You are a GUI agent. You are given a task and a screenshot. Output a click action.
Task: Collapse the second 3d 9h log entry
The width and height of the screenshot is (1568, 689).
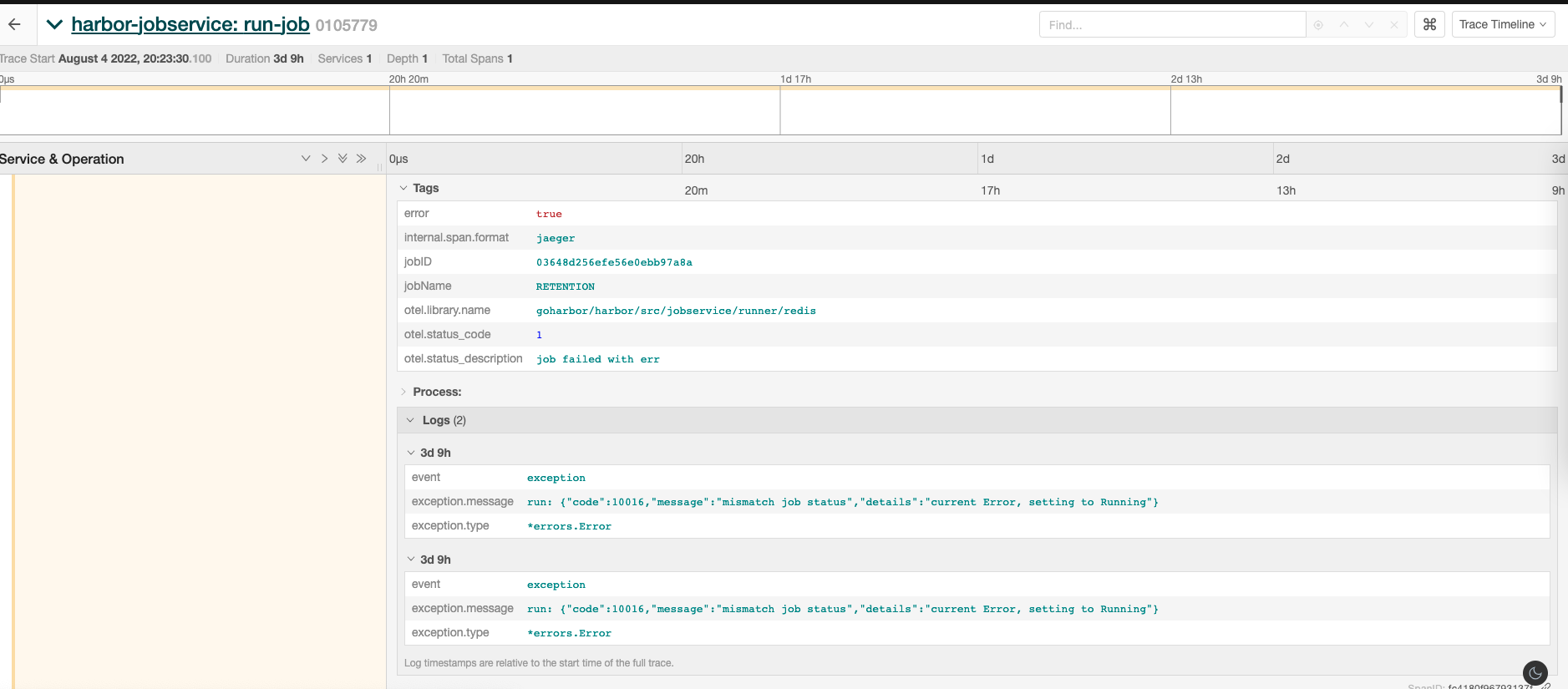pos(429,560)
